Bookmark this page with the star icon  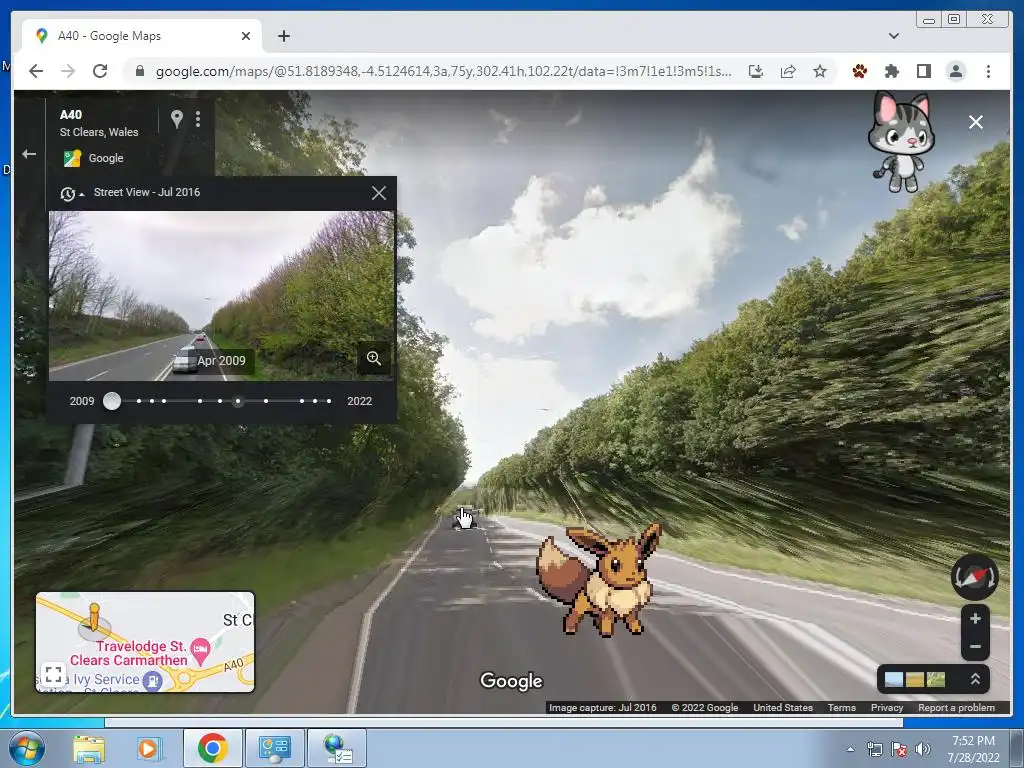(820, 71)
